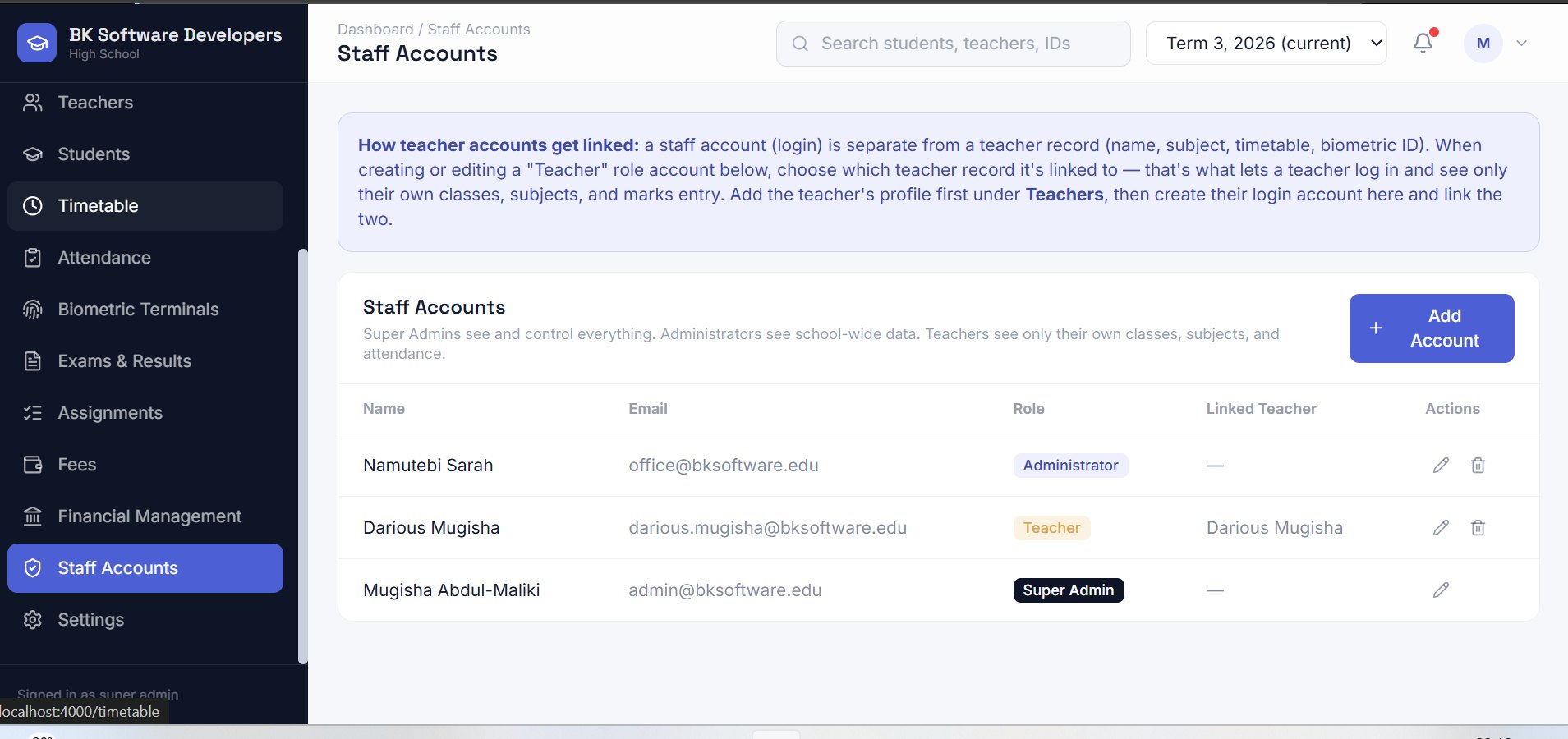The height and width of the screenshot is (739, 1568).
Task: Click the Exams & Results document icon
Action: pyautogui.click(x=33, y=361)
